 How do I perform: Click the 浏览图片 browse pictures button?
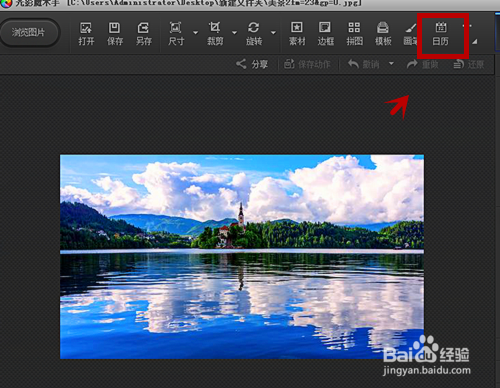(x=29, y=32)
